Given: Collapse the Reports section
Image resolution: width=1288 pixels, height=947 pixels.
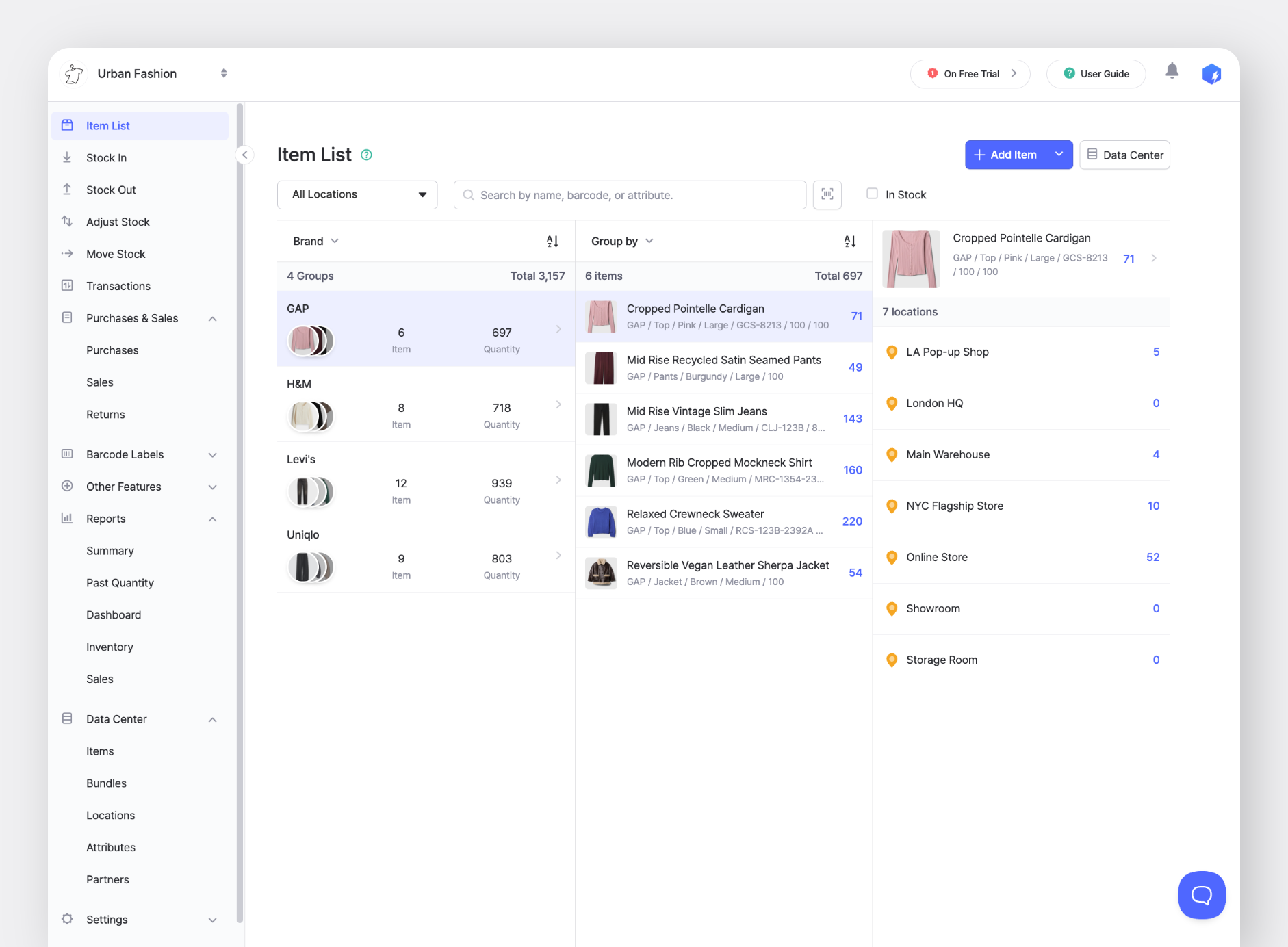Looking at the screenshot, I should click(213, 519).
